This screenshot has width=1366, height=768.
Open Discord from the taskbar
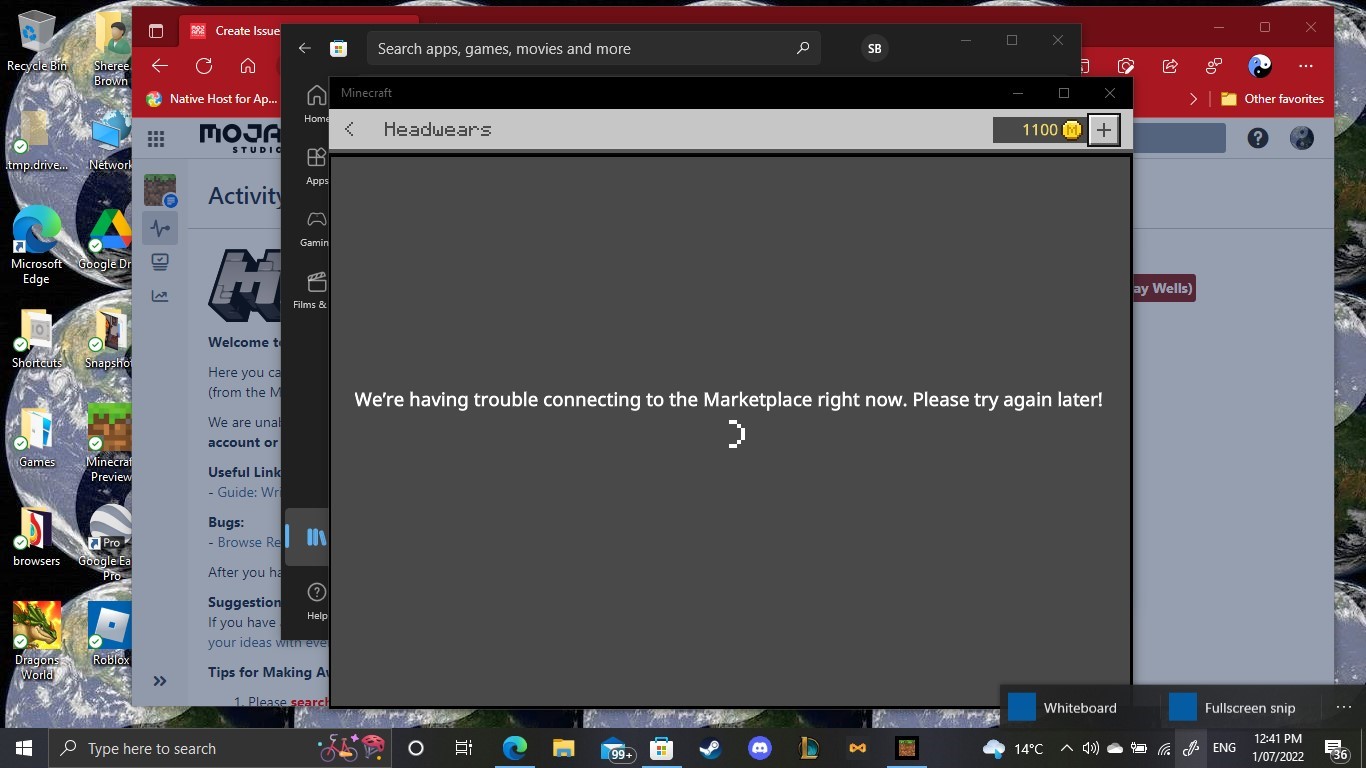760,748
